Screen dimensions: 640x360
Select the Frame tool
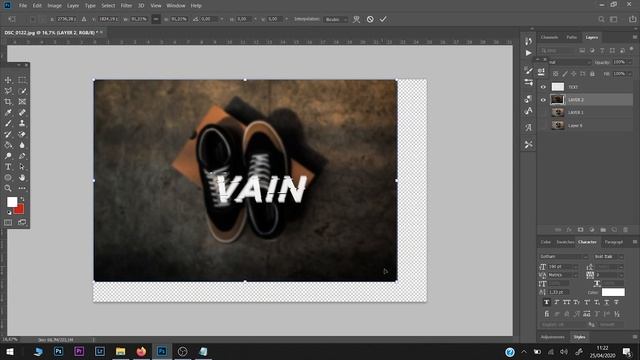[22, 102]
